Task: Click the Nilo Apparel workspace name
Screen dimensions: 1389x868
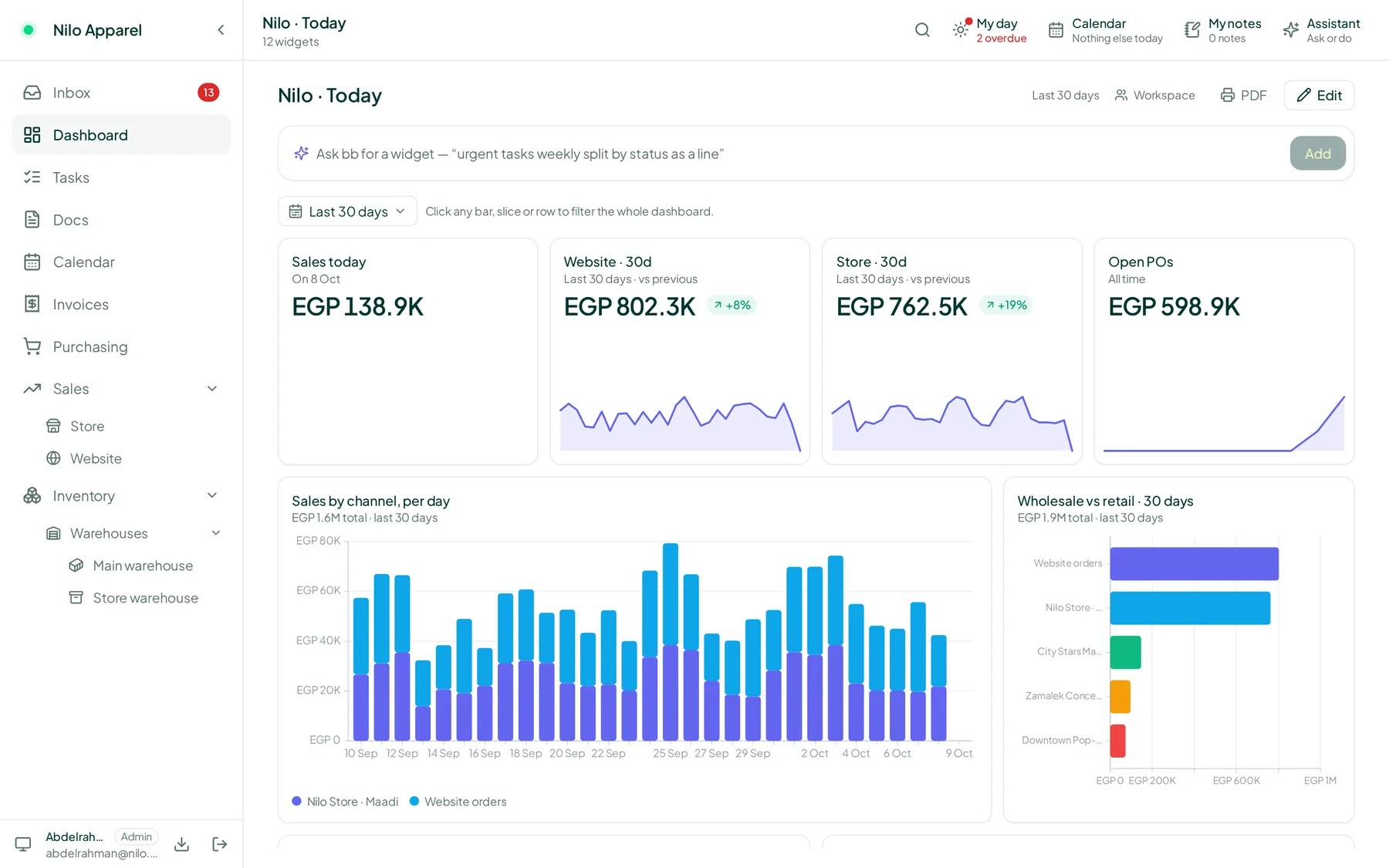Action: [x=97, y=30]
